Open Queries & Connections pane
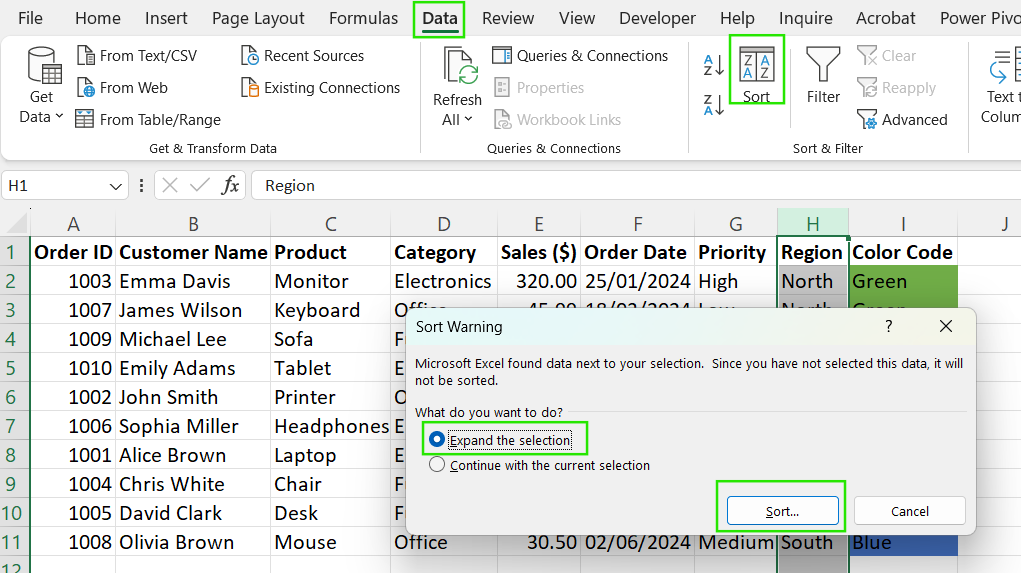This screenshot has width=1021, height=573. (x=580, y=56)
